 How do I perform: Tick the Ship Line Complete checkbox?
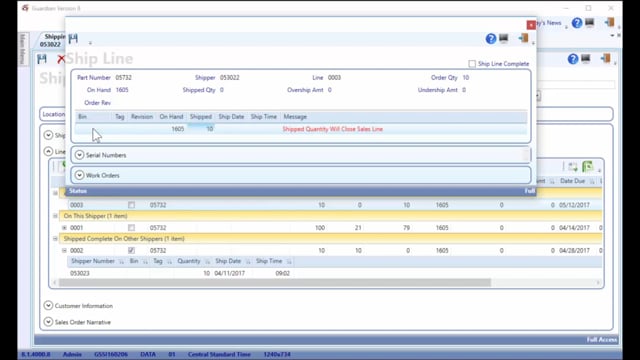click(x=472, y=64)
